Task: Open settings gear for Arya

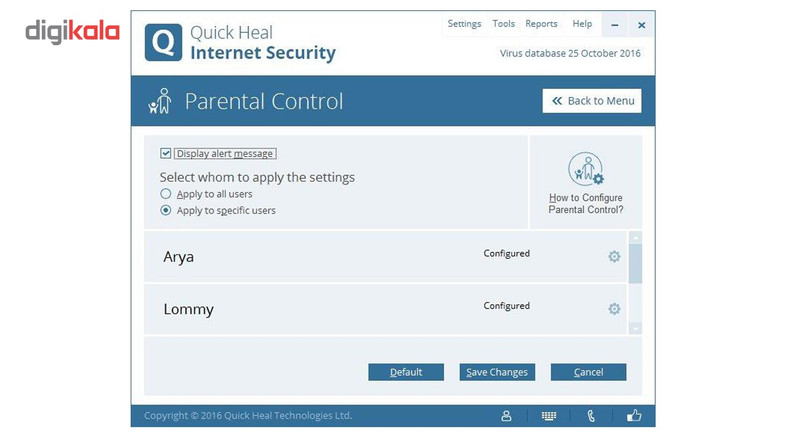Action: click(614, 256)
